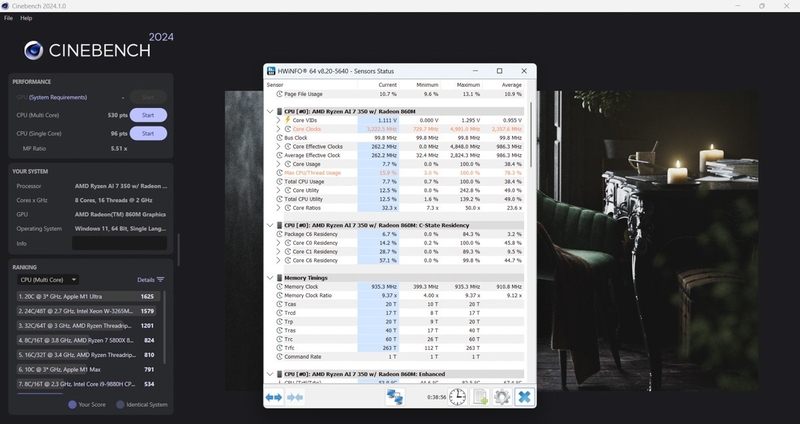Select ranking entry Intel Core i9-9880H
The image size is (800, 424).
click(x=88, y=384)
